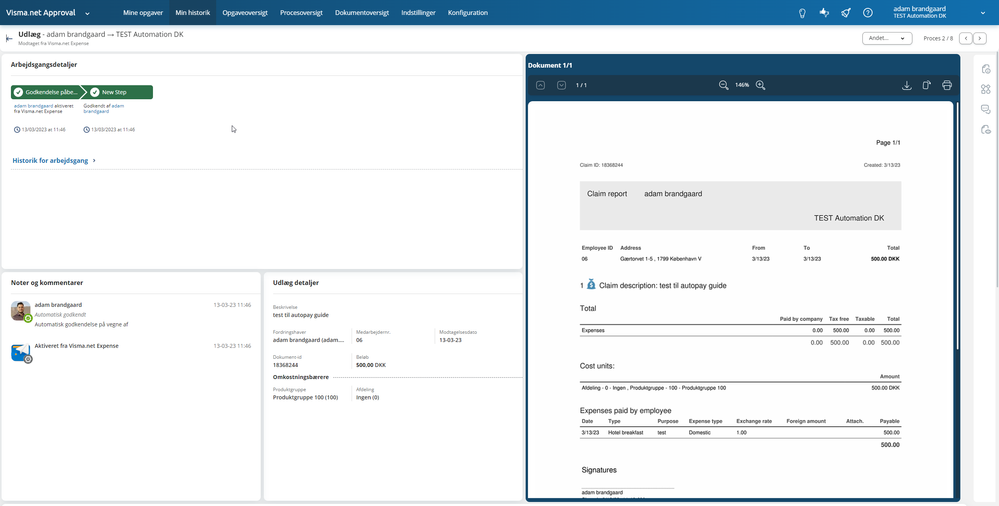Viewport: 999px width, 506px height.
Task: Click the 1 / 1 page indicator
Action: (x=581, y=85)
